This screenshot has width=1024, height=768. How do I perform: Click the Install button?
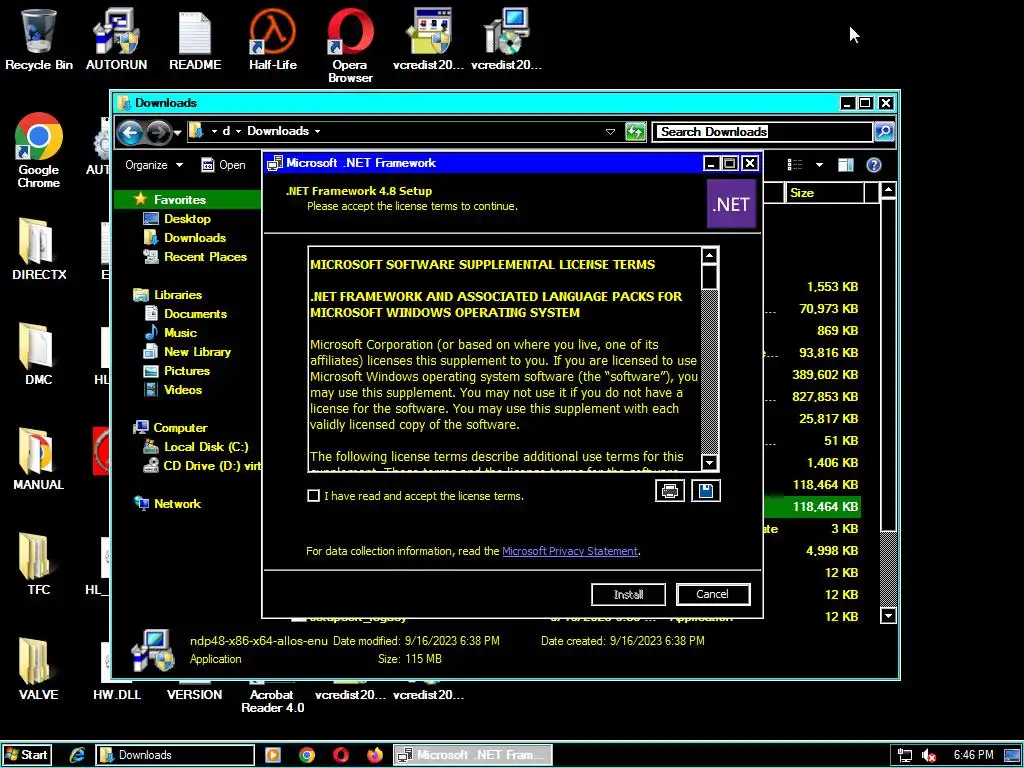pyautogui.click(x=628, y=594)
